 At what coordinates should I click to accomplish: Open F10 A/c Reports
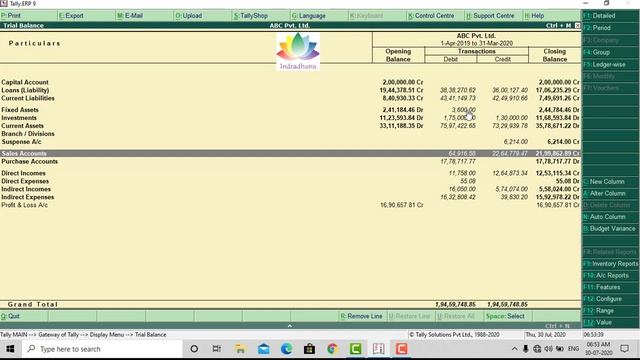point(611,276)
